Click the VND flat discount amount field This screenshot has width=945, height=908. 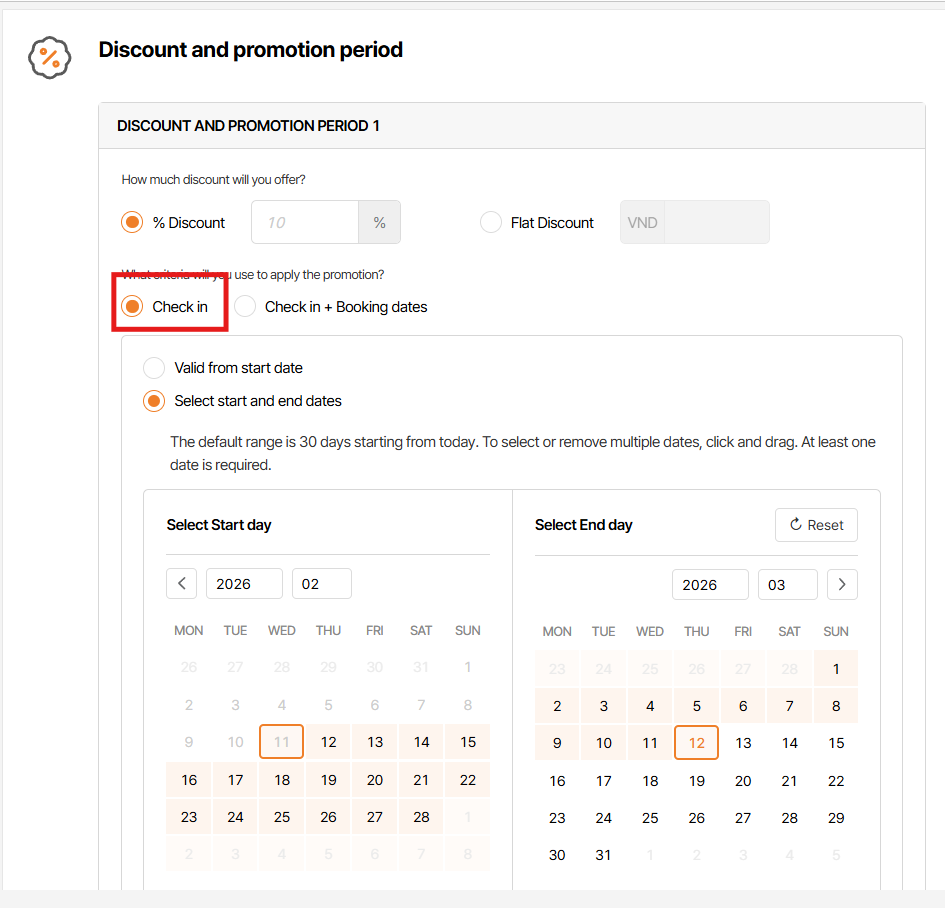click(x=716, y=223)
